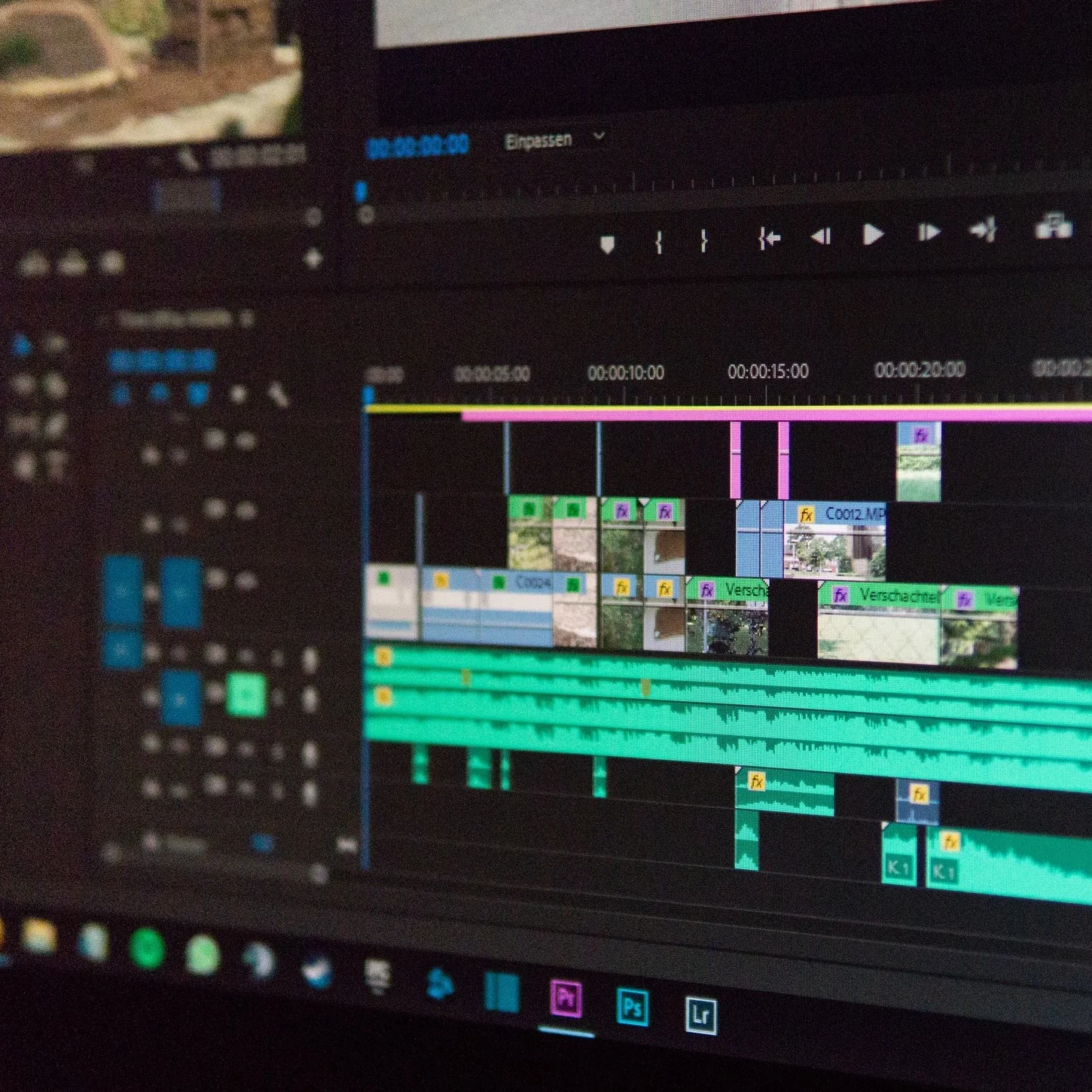The height and width of the screenshot is (1092, 1092).
Task: Click the 00:00:10:00 mark on the timeline ruler
Action: tap(626, 373)
